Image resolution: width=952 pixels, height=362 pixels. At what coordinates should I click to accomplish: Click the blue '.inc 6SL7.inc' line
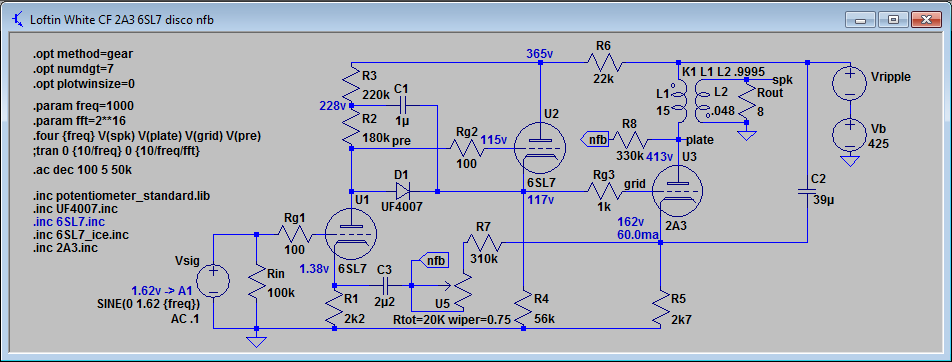(x=69, y=222)
